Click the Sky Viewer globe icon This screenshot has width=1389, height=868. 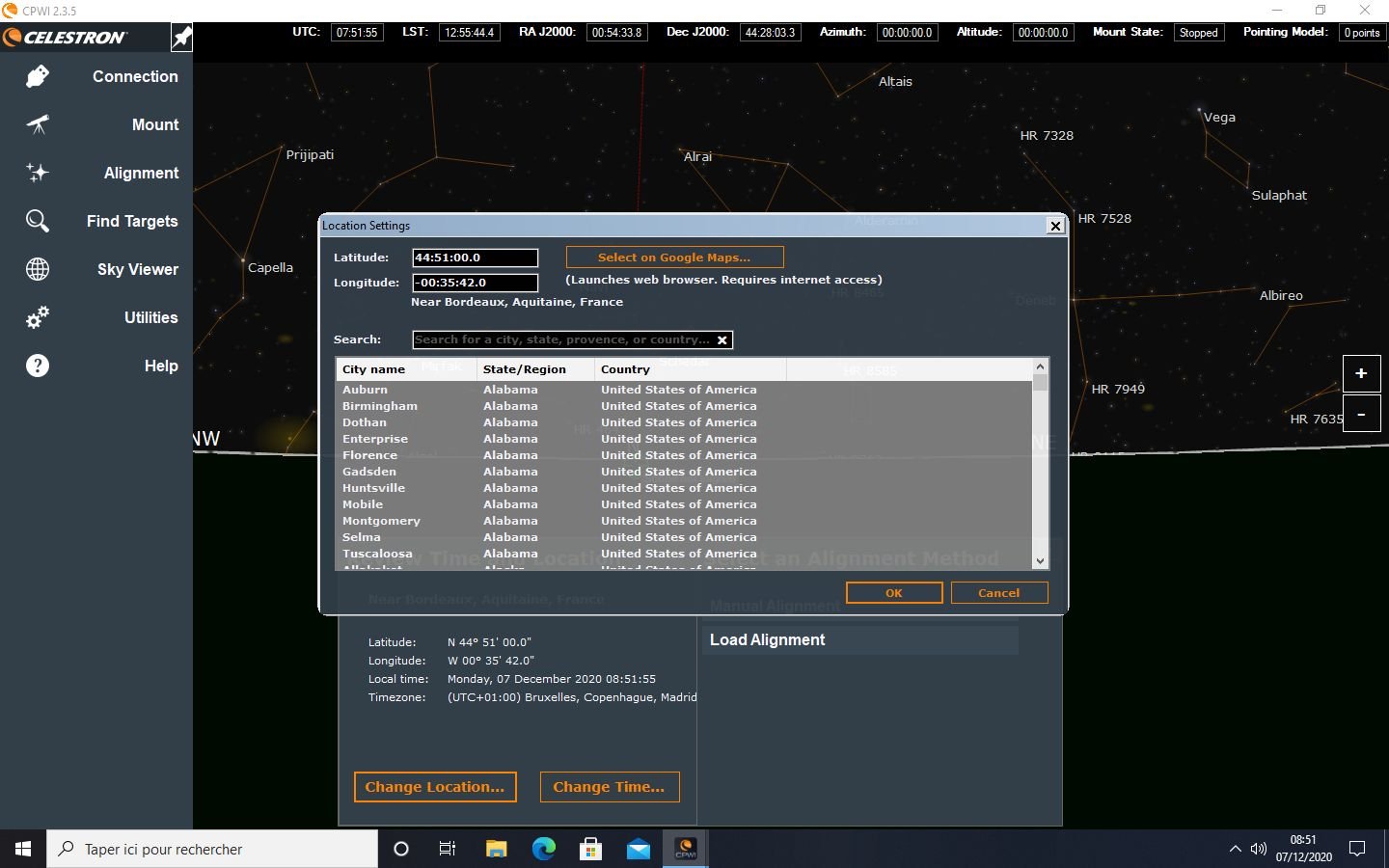38,269
